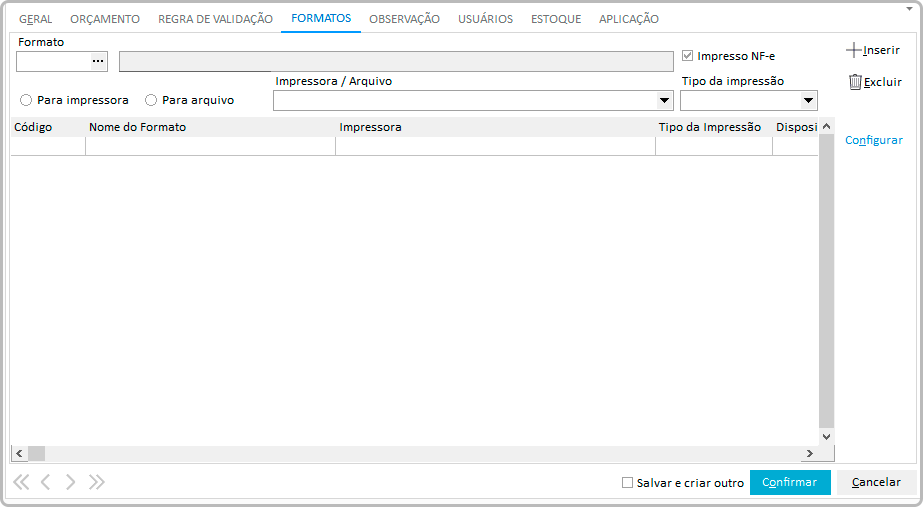Click the empty first row Código cell
923x508 pixels.
tap(48, 146)
